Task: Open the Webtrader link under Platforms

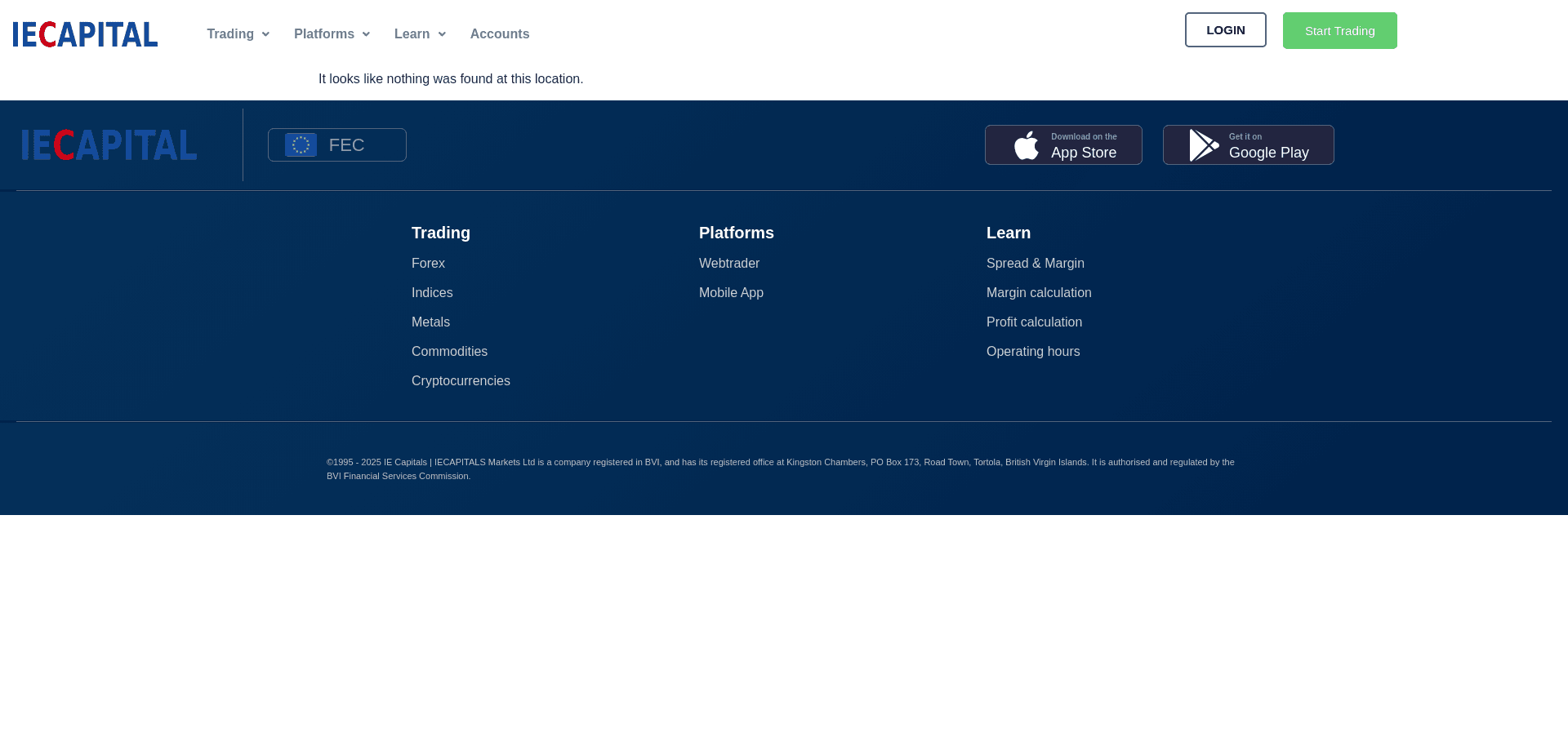Action: coord(729,263)
